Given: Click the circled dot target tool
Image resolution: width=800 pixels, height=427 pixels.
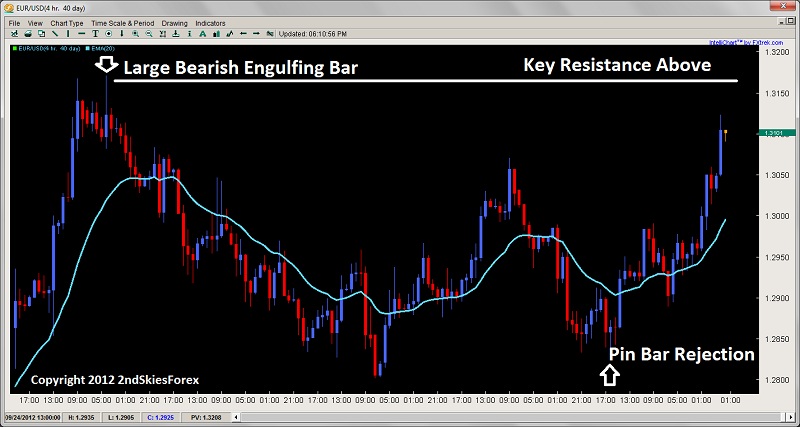Looking at the screenshot, I should click(x=109, y=34).
